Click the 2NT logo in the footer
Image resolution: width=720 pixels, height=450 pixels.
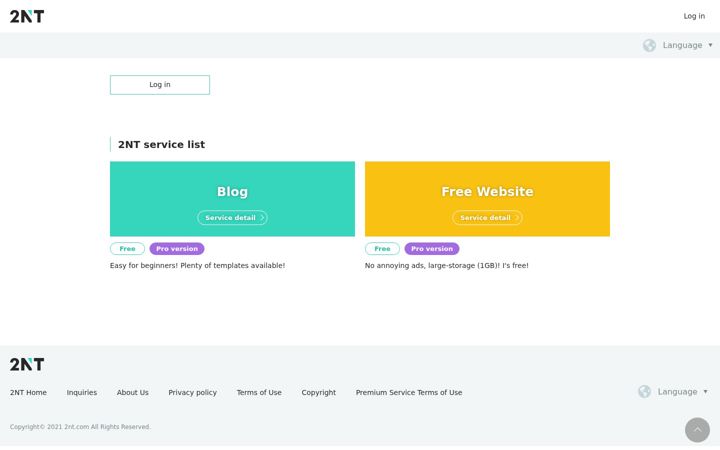tap(27, 365)
